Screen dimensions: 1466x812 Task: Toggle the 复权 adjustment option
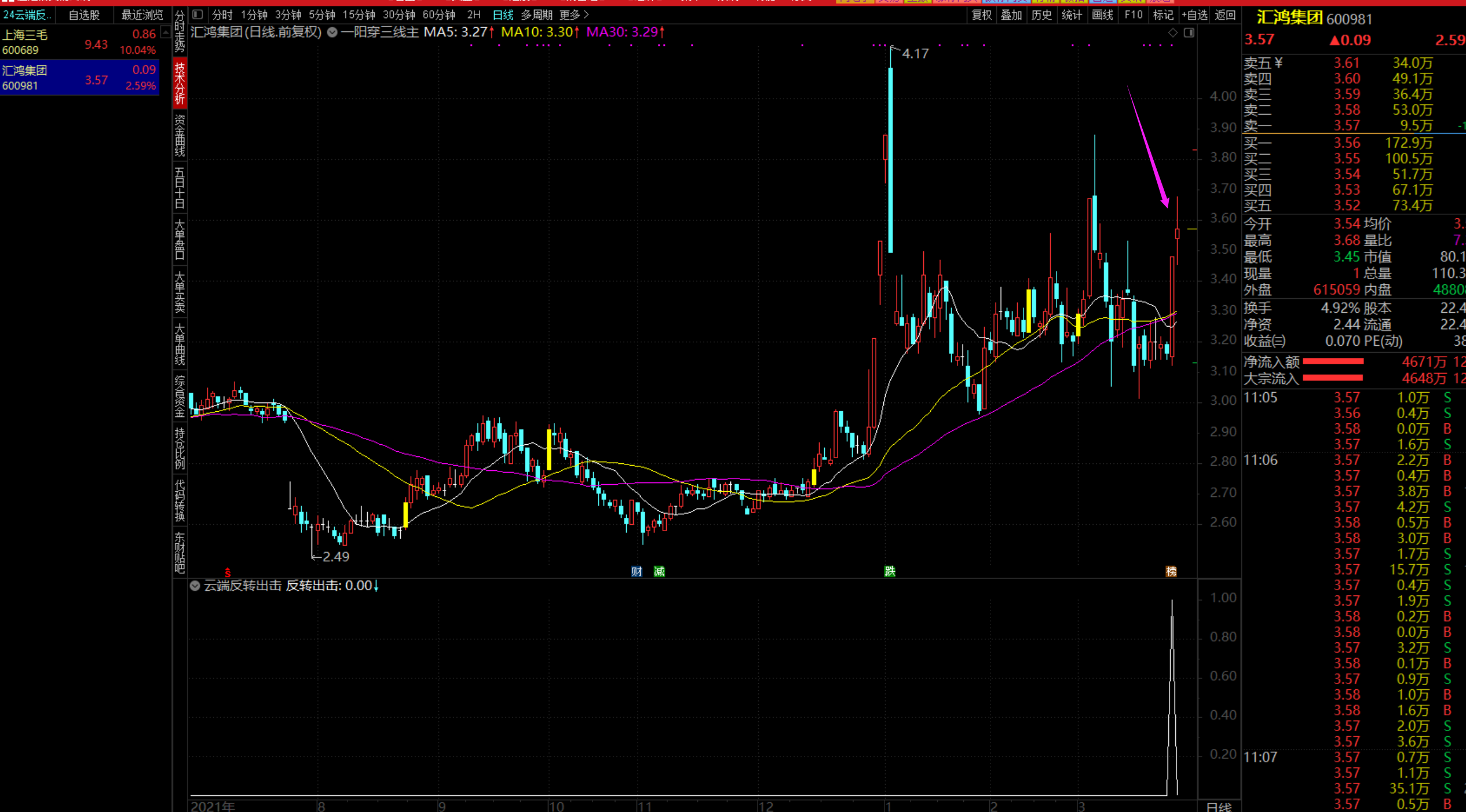[981, 14]
